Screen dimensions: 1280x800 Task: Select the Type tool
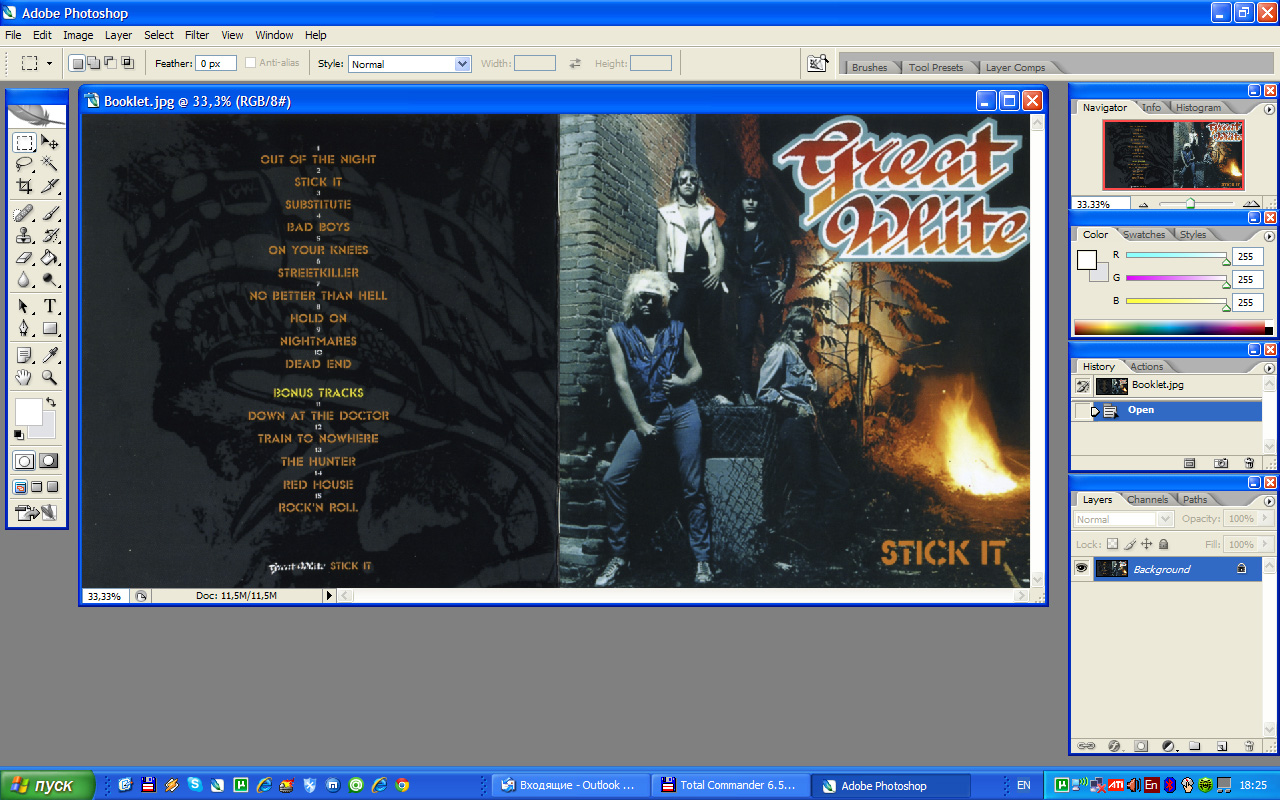pos(49,306)
